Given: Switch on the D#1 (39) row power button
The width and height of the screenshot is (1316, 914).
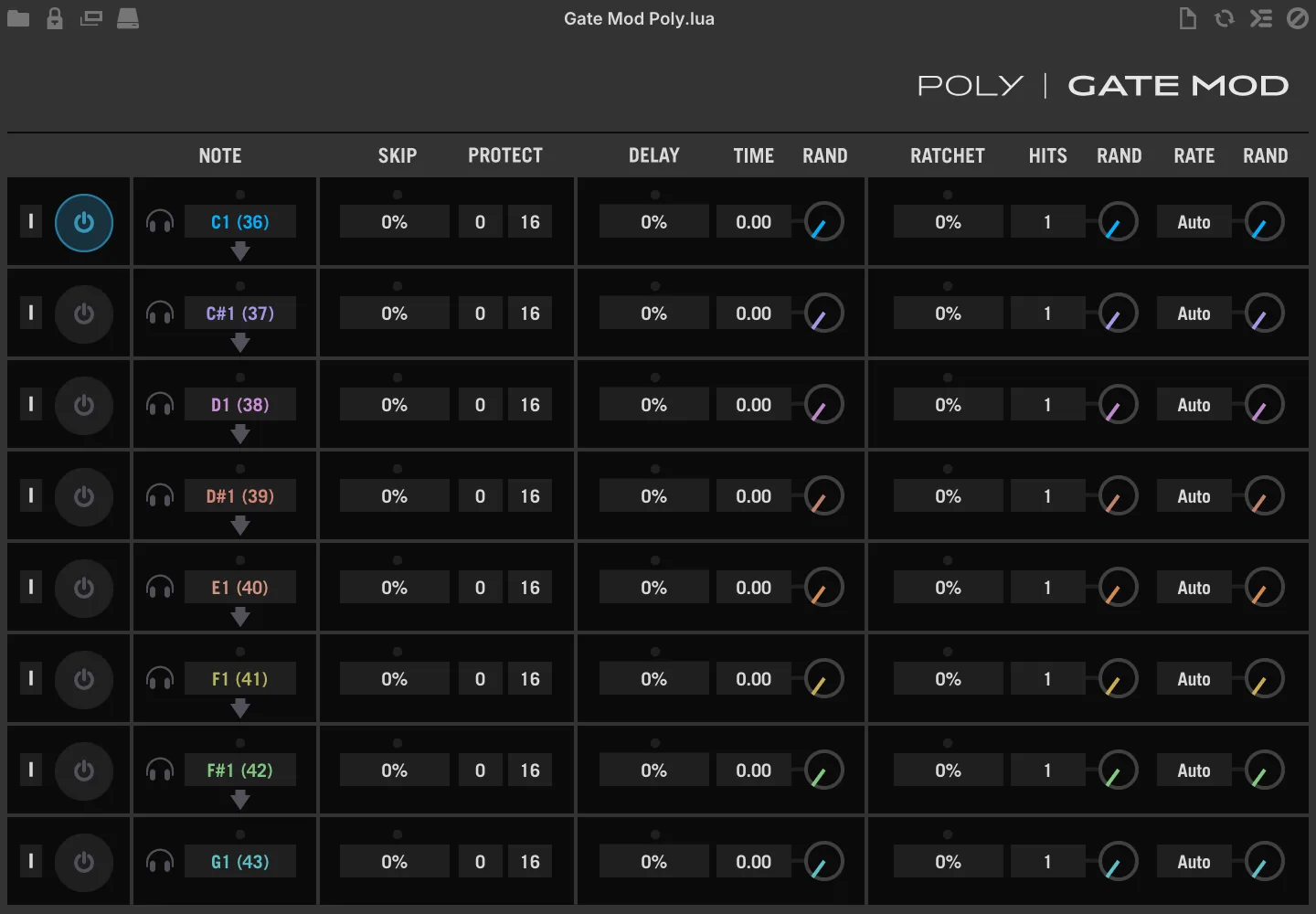Looking at the screenshot, I should pos(84,496).
